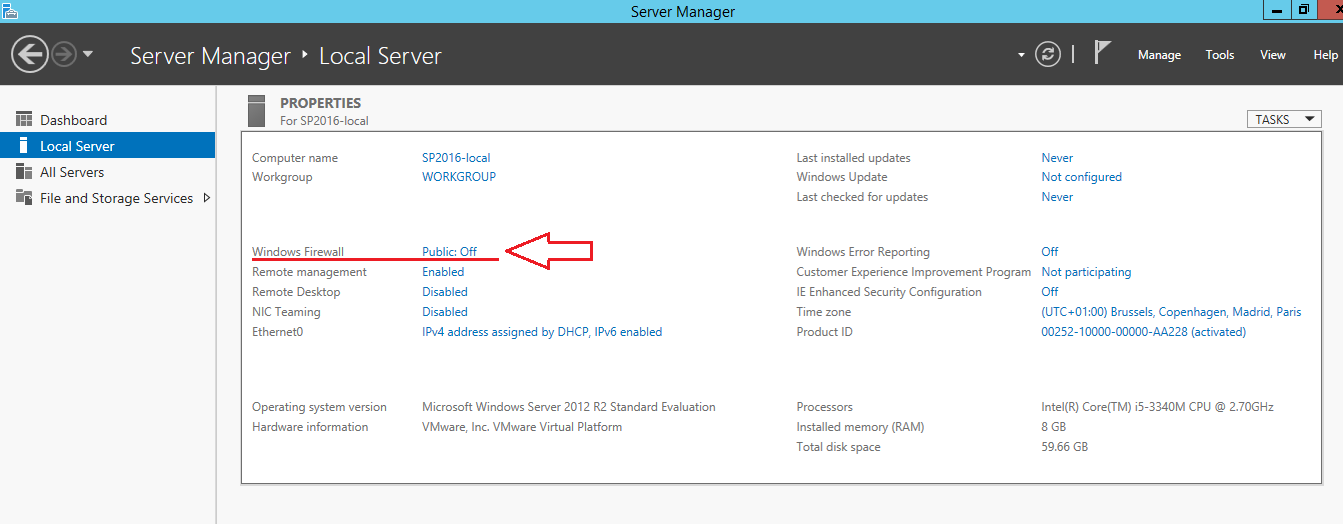Restore down the Server Manager window
This screenshot has width=1343, height=524.
point(1304,10)
